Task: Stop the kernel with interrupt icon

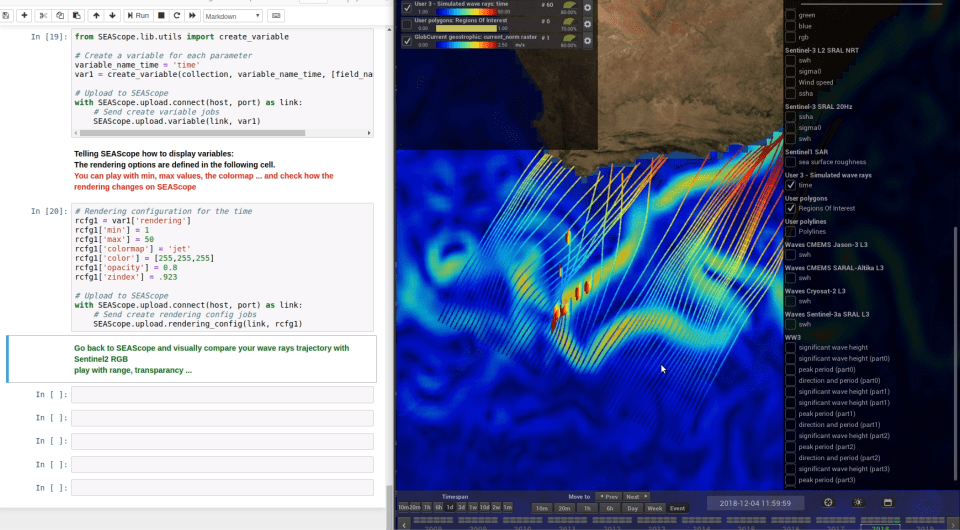Action: (x=161, y=16)
